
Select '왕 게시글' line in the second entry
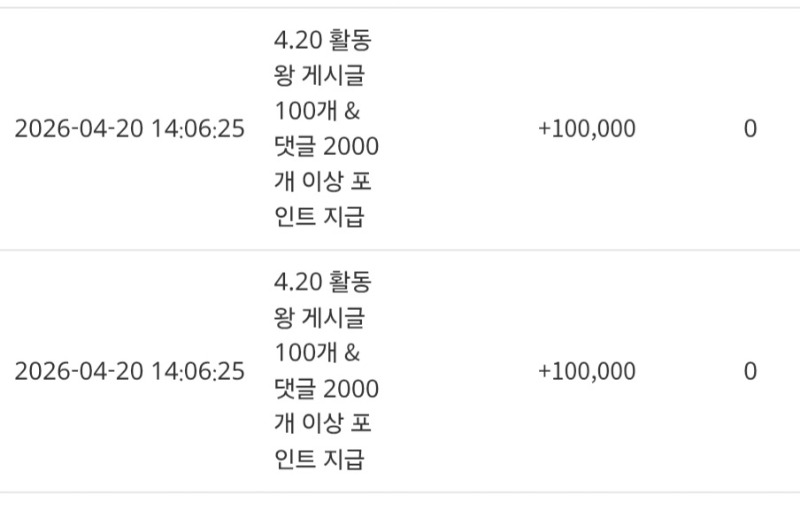pos(320,319)
